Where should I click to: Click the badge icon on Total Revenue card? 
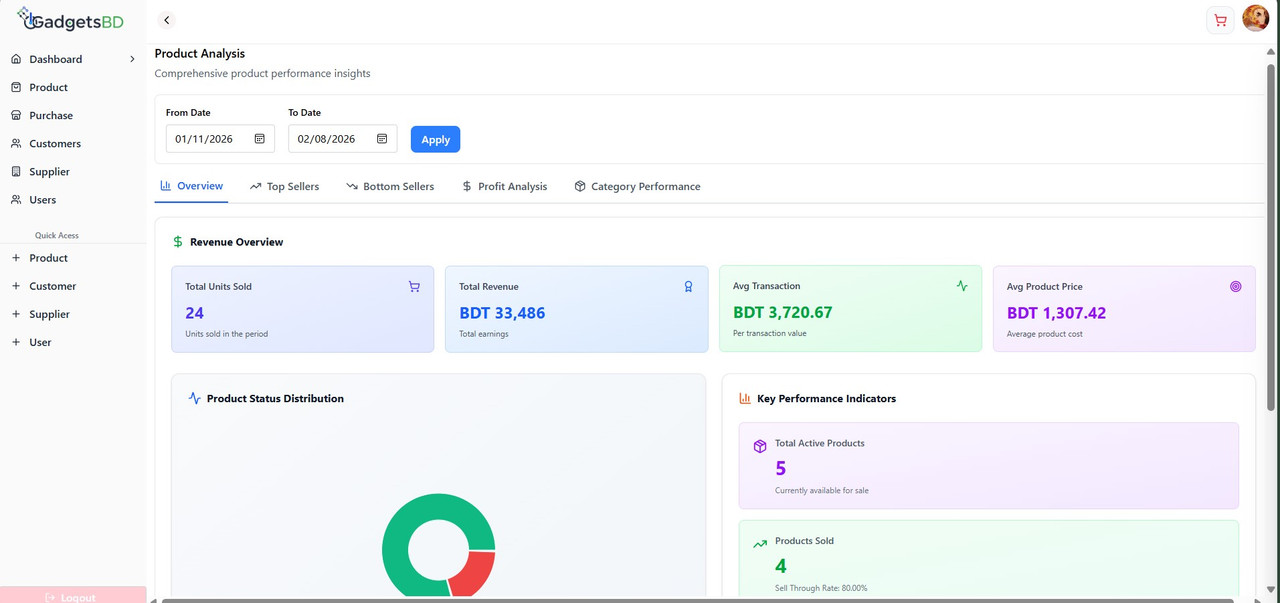coord(688,286)
